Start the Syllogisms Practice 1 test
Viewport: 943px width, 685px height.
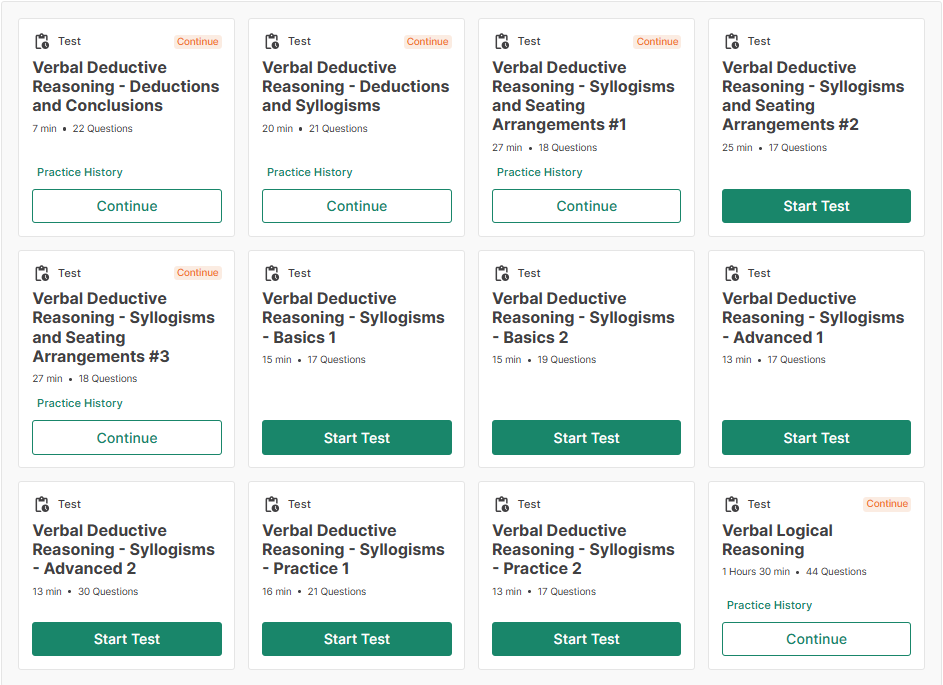click(x=357, y=639)
